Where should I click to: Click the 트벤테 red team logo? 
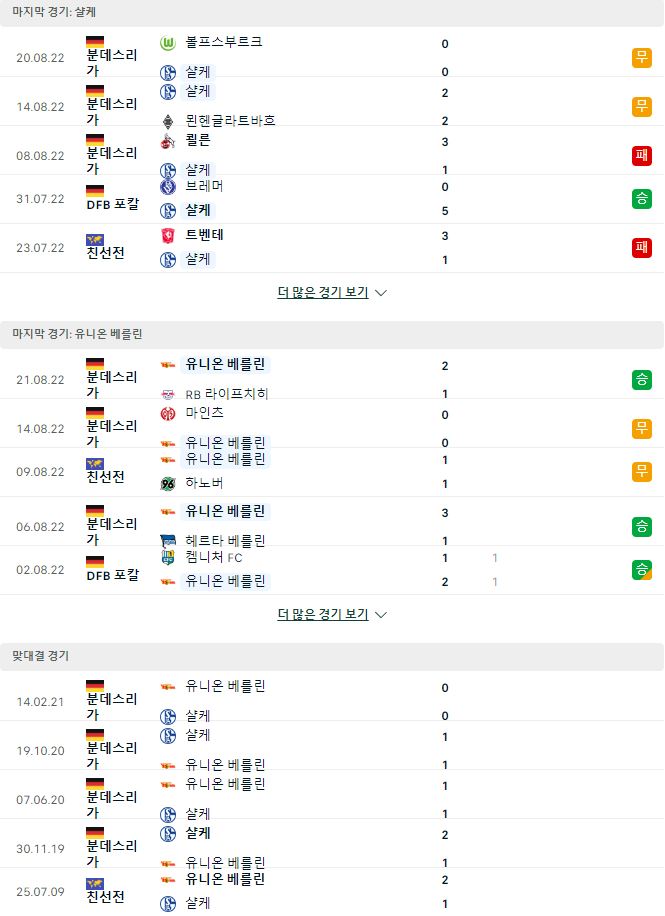tap(168, 235)
